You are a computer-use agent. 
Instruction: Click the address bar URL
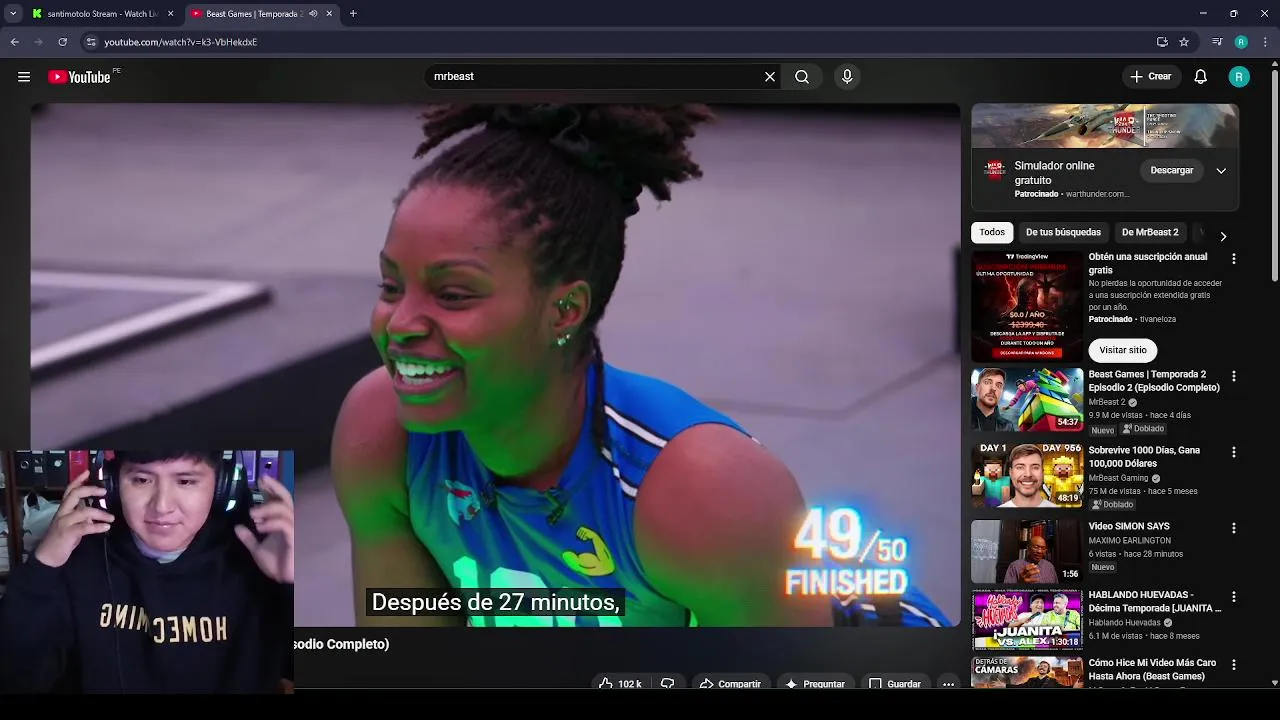181,42
